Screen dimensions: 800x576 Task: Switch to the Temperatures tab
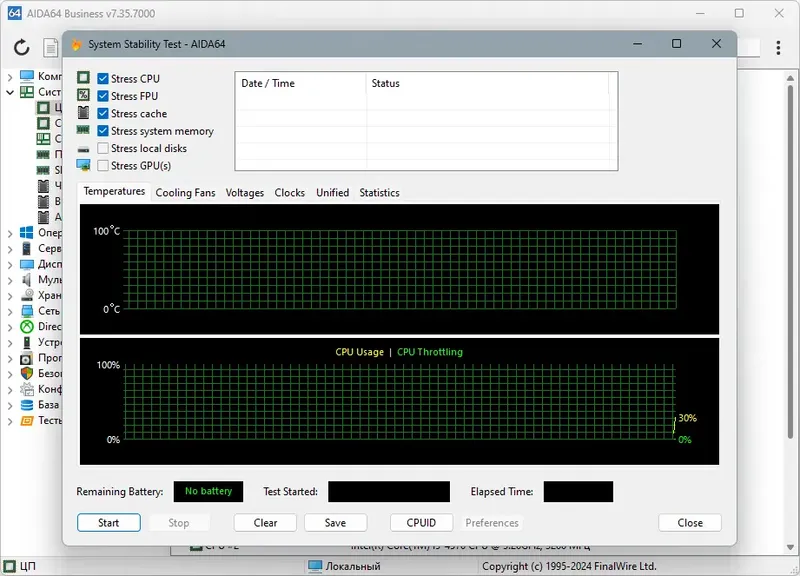(x=114, y=191)
